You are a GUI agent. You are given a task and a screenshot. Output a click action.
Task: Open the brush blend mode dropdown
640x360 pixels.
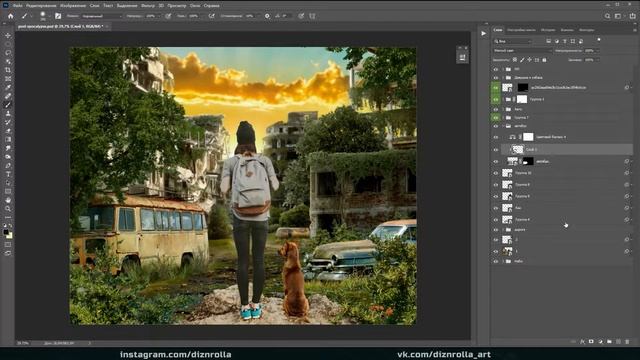click(x=101, y=16)
